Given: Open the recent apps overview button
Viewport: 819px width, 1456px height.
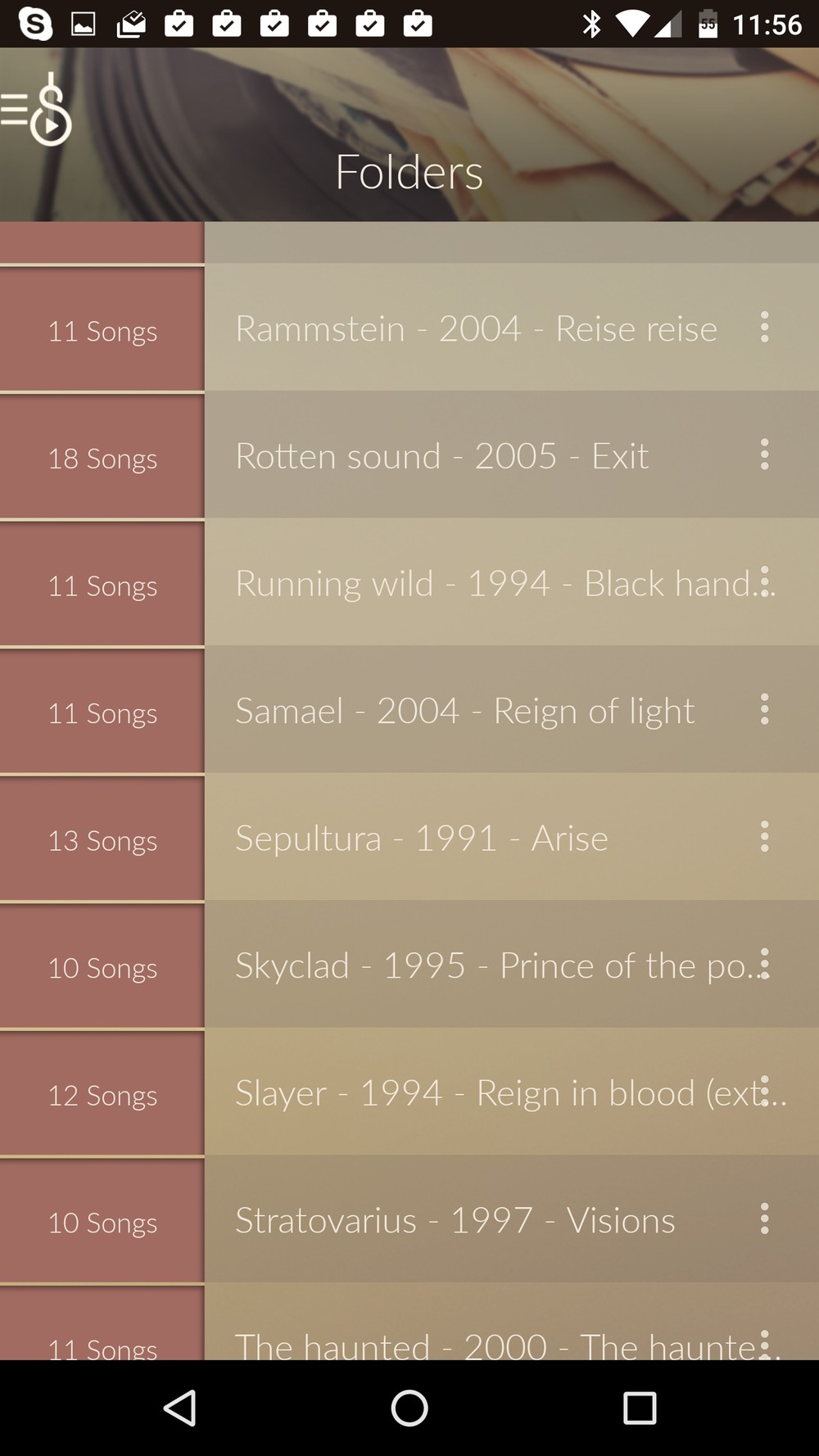Looking at the screenshot, I should point(640,1409).
